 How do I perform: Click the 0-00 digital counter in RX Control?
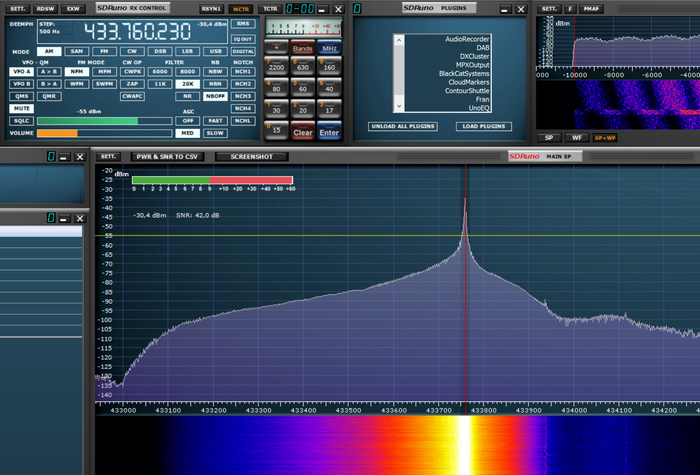pos(300,8)
